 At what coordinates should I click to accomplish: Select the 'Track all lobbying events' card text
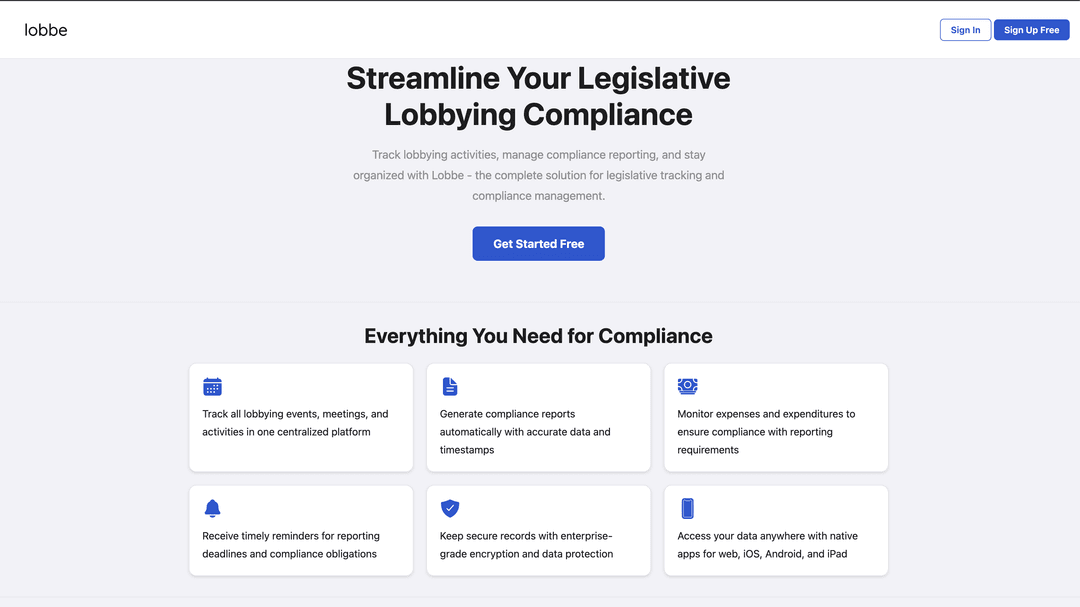click(295, 423)
